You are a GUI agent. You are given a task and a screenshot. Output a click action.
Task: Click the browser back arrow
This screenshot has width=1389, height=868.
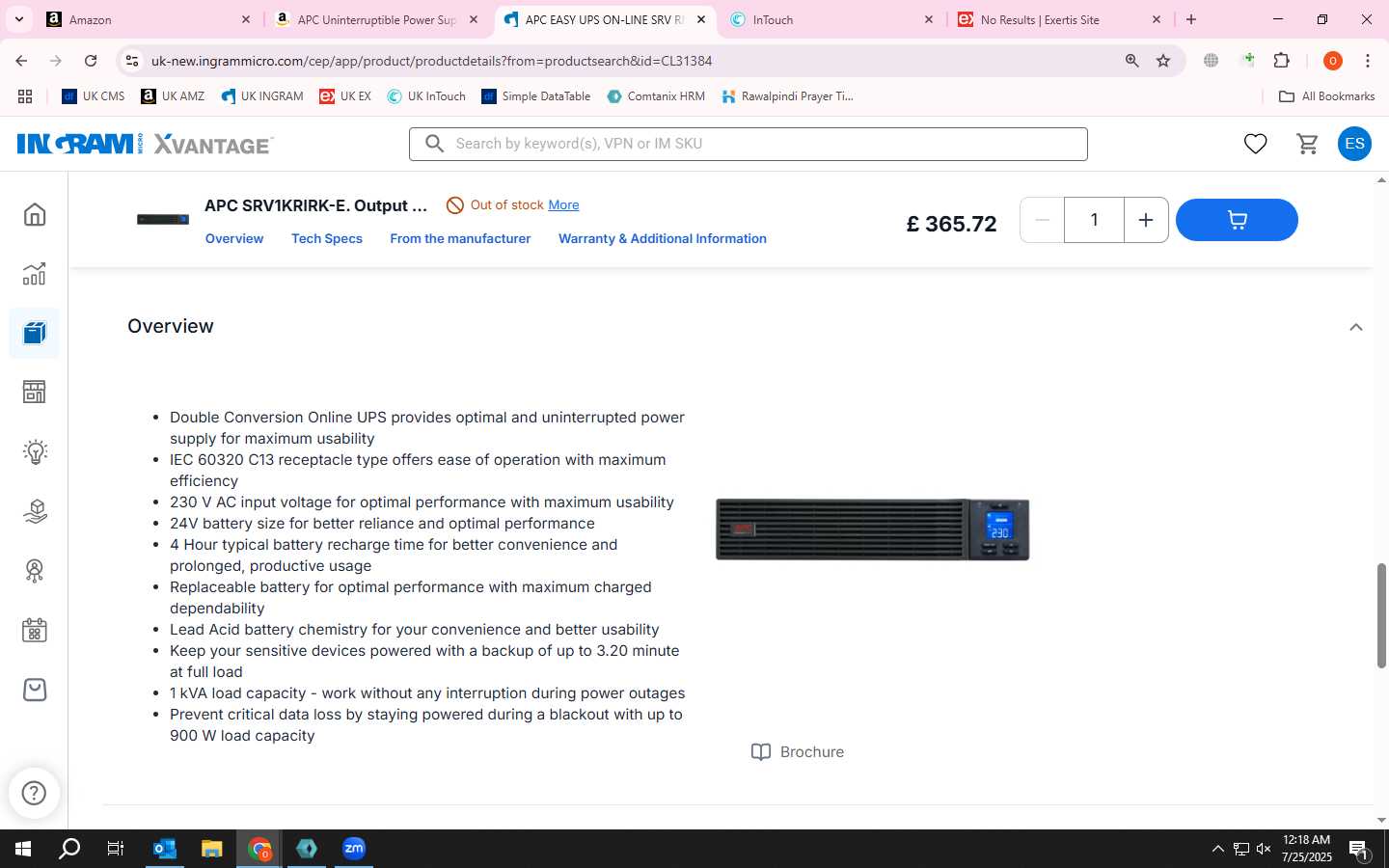21,61
